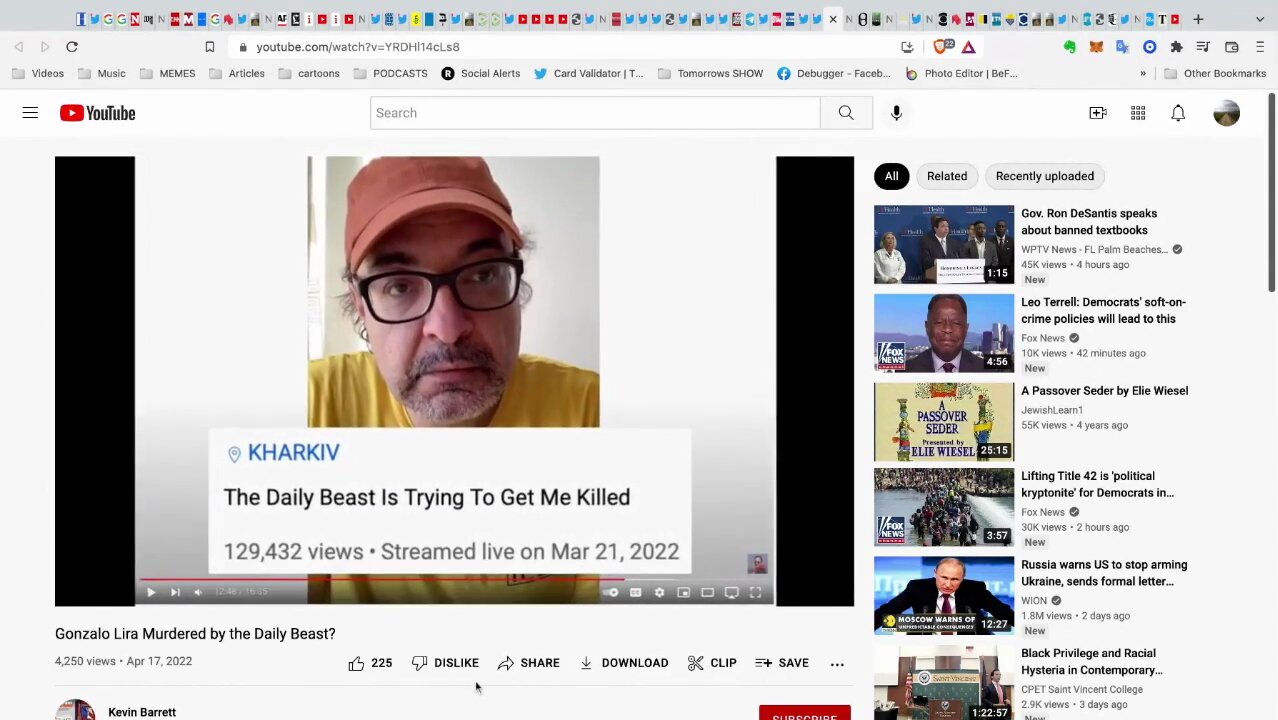This screenshot has height=720, width=1278.
Task: Click the browser address bar URL
Action: click(357, 47)
